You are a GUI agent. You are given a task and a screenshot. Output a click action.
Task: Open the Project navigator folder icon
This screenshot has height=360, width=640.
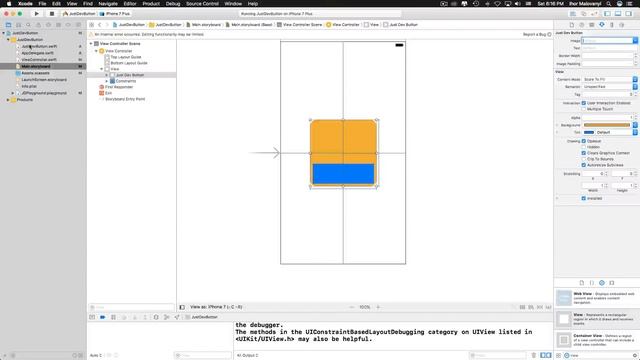point(9,25)
